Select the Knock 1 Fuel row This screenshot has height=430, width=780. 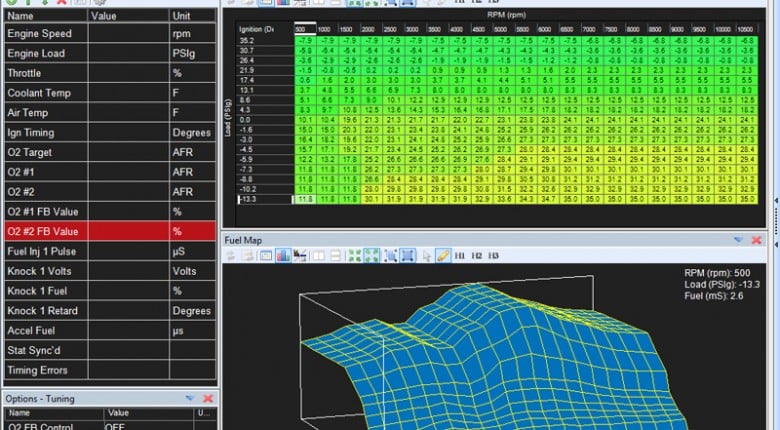[110, 291]
